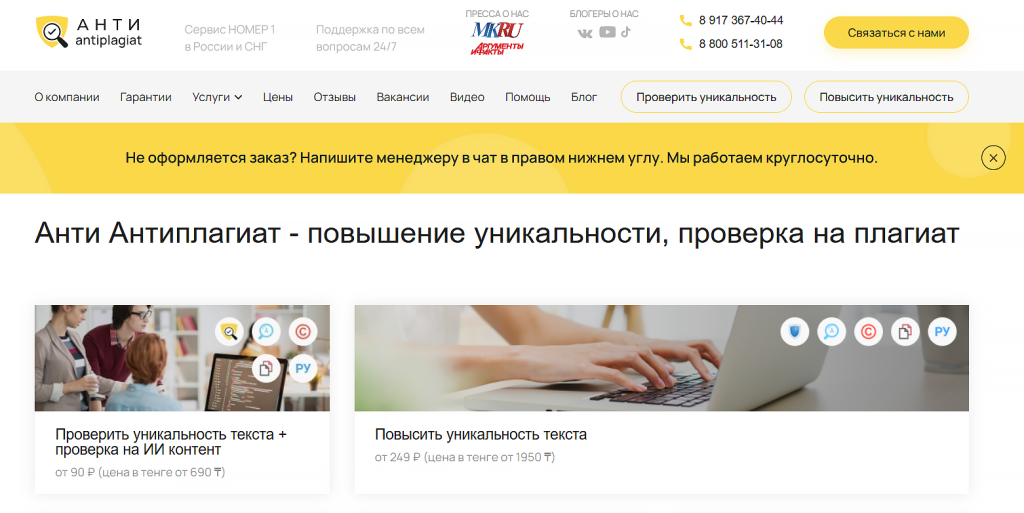Click the Поддержка по всем вопросам 24/7 text

pyautogui.click(x=370, y=38)
